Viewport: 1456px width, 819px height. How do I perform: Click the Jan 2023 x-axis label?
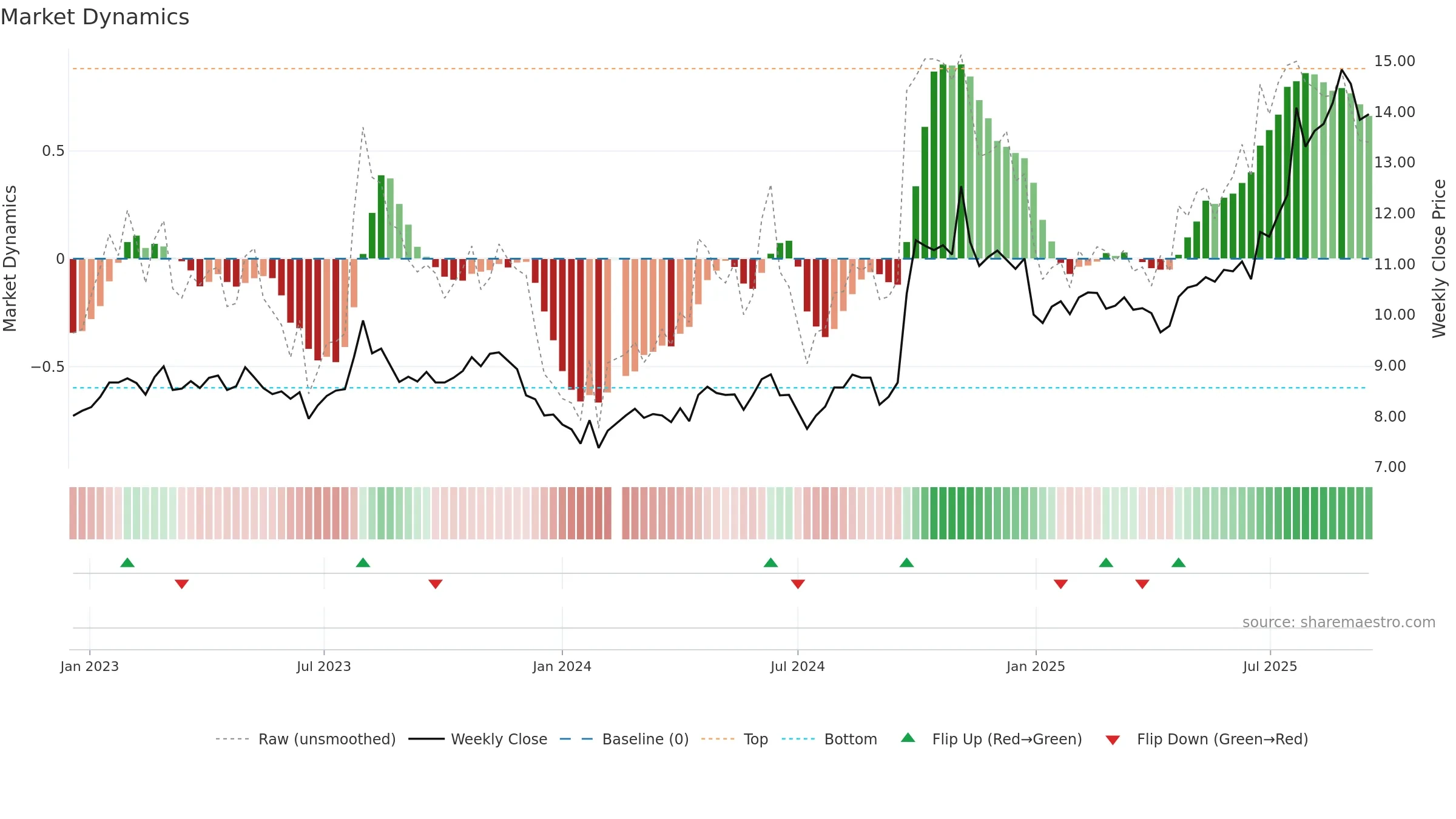point(90,666)
